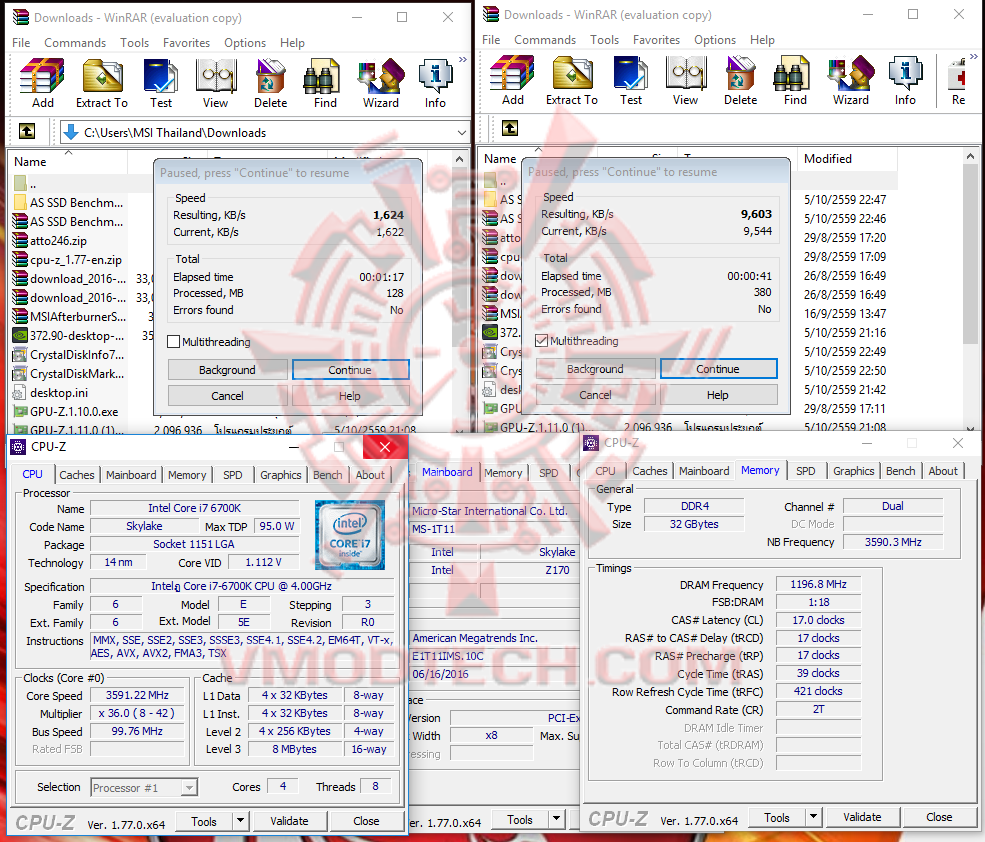
Task: Open Options menu in left WinRAR
Action: [x=245, y=43]
